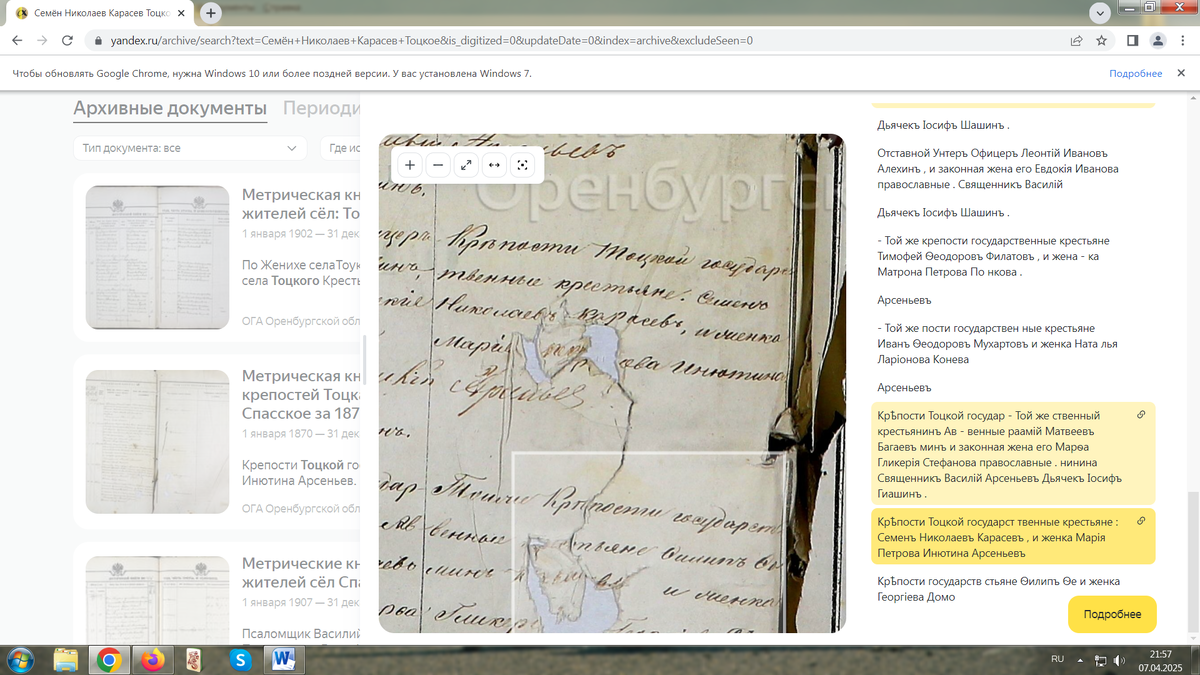The height and width of the screenshot is (675, 1200).
Task: Open the Chrome side panel
Action: (x=1133, y=41)
